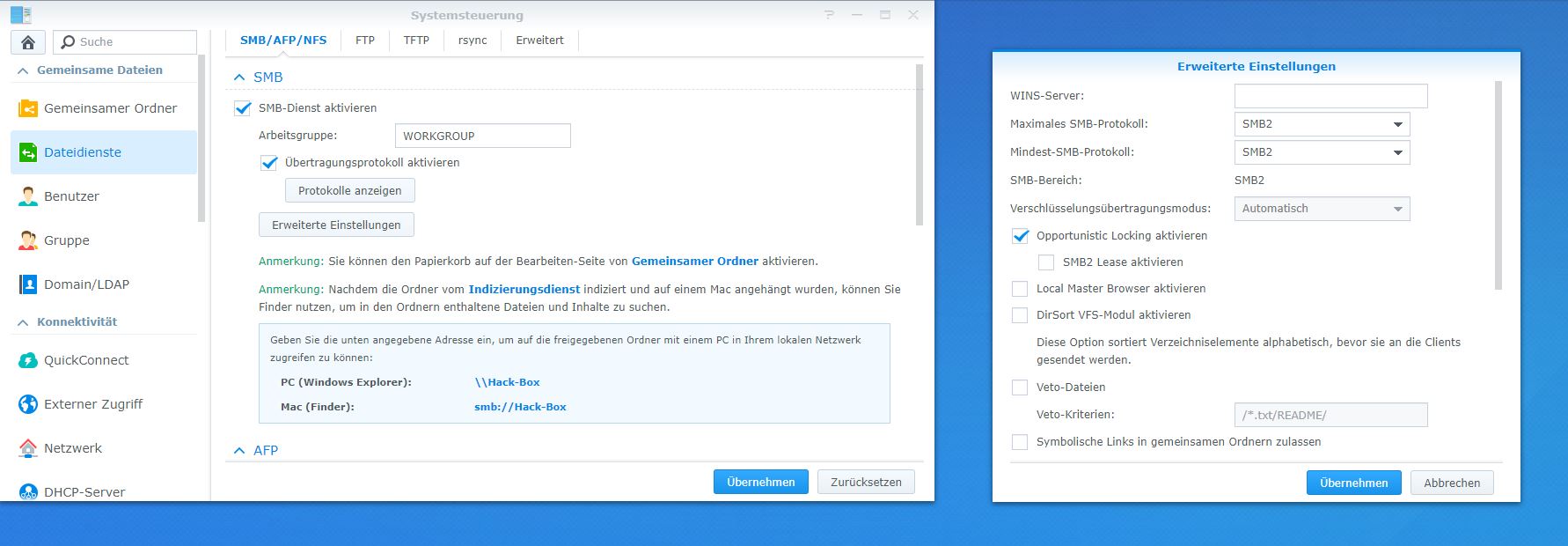Image resolution: width=1568 pixels, height=546 pixels.
Task: Click the WINS-Server input field
Action: point(1330,96)
